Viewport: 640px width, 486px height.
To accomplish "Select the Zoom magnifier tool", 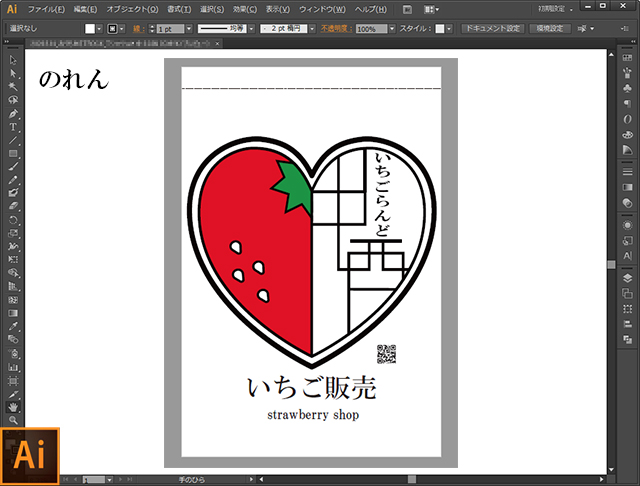I will pos(13,420).
